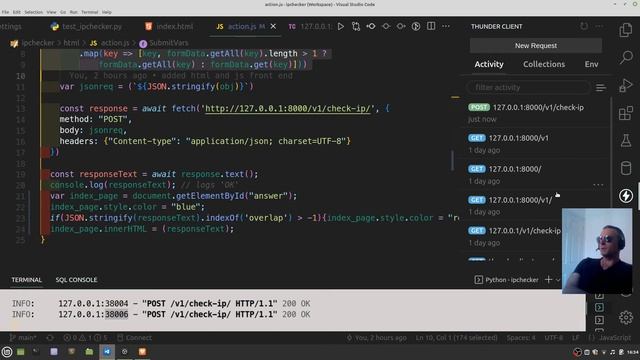Image resolution: width=640 pixels, height=360 pixels.
Task: Switch to the test_ipchecker.py tab
Action: (87, 27)
